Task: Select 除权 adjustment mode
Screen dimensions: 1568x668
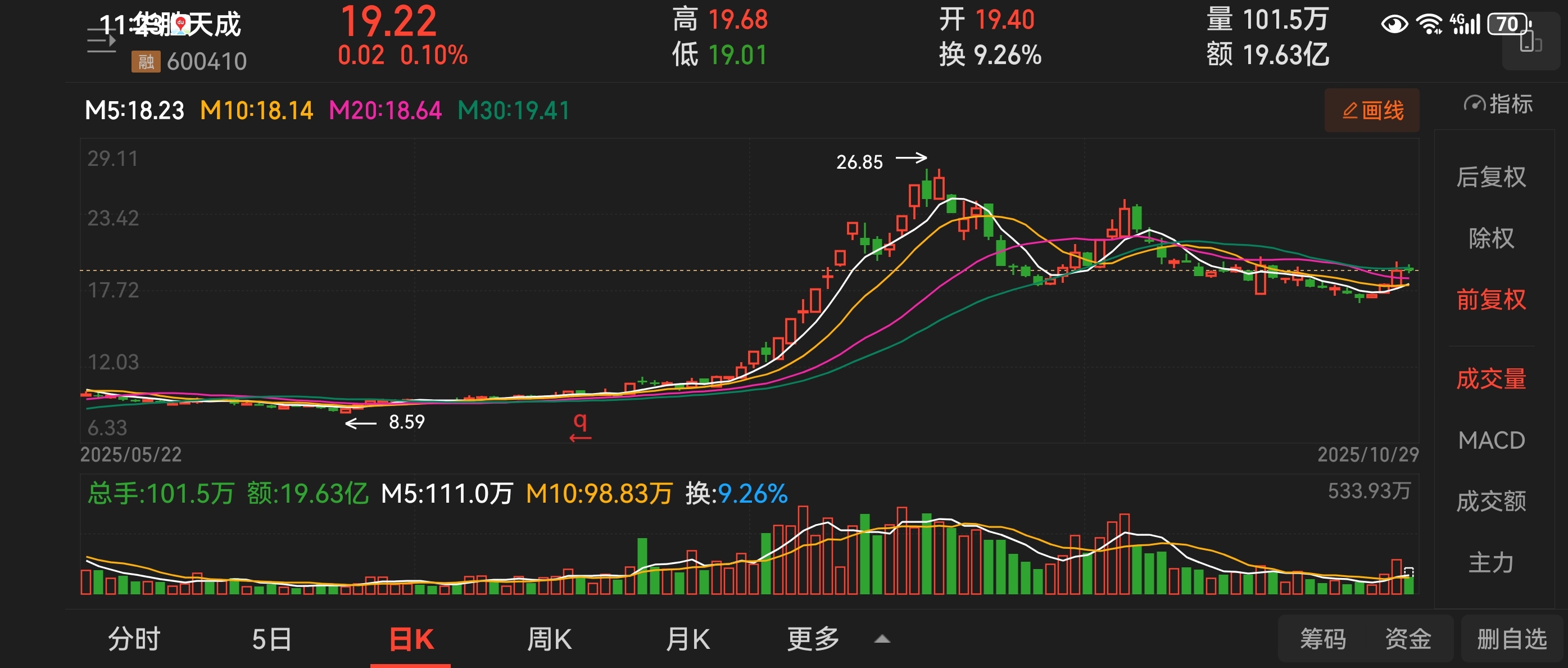Action: [1490, 238]
